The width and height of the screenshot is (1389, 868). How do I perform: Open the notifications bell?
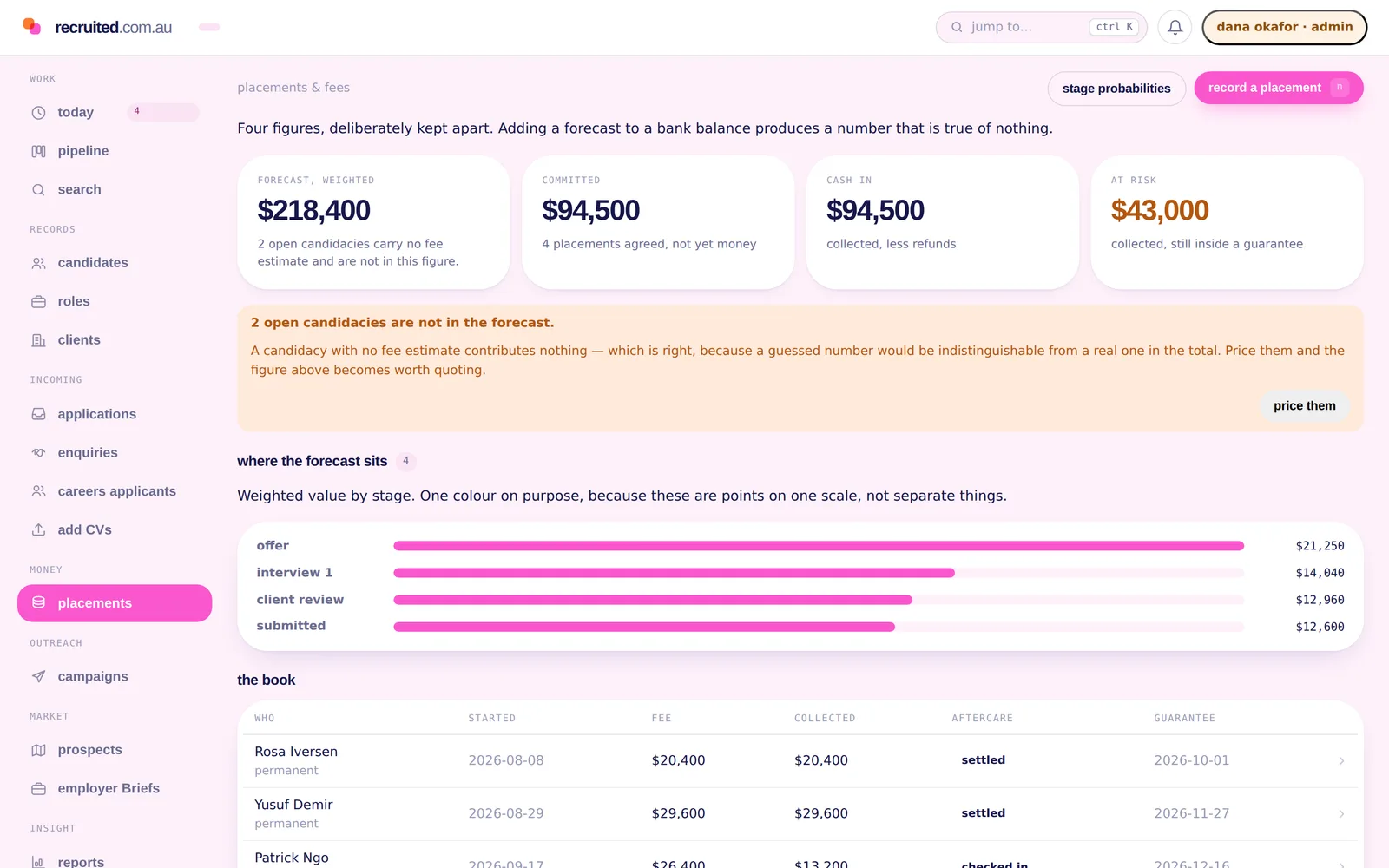pyautogui.click(x=1175, y=27)
